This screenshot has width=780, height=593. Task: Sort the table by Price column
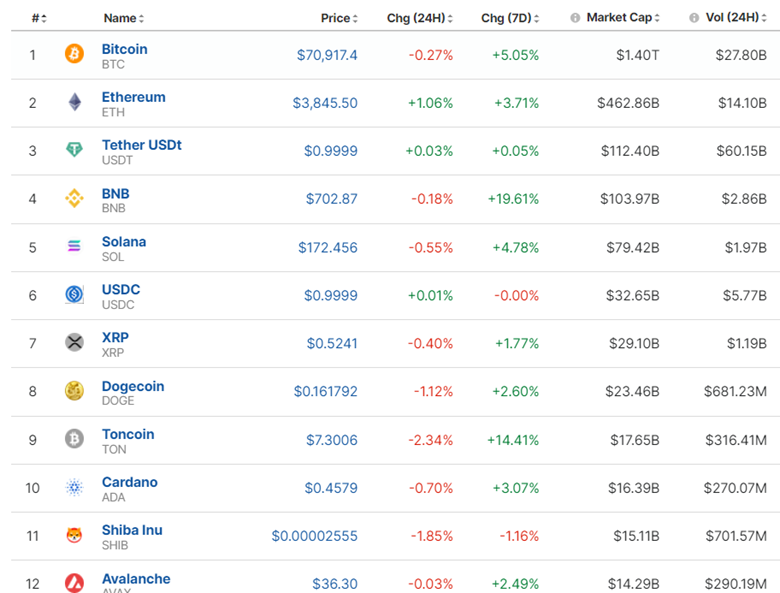pyautogui.click(x=339, y=18)
